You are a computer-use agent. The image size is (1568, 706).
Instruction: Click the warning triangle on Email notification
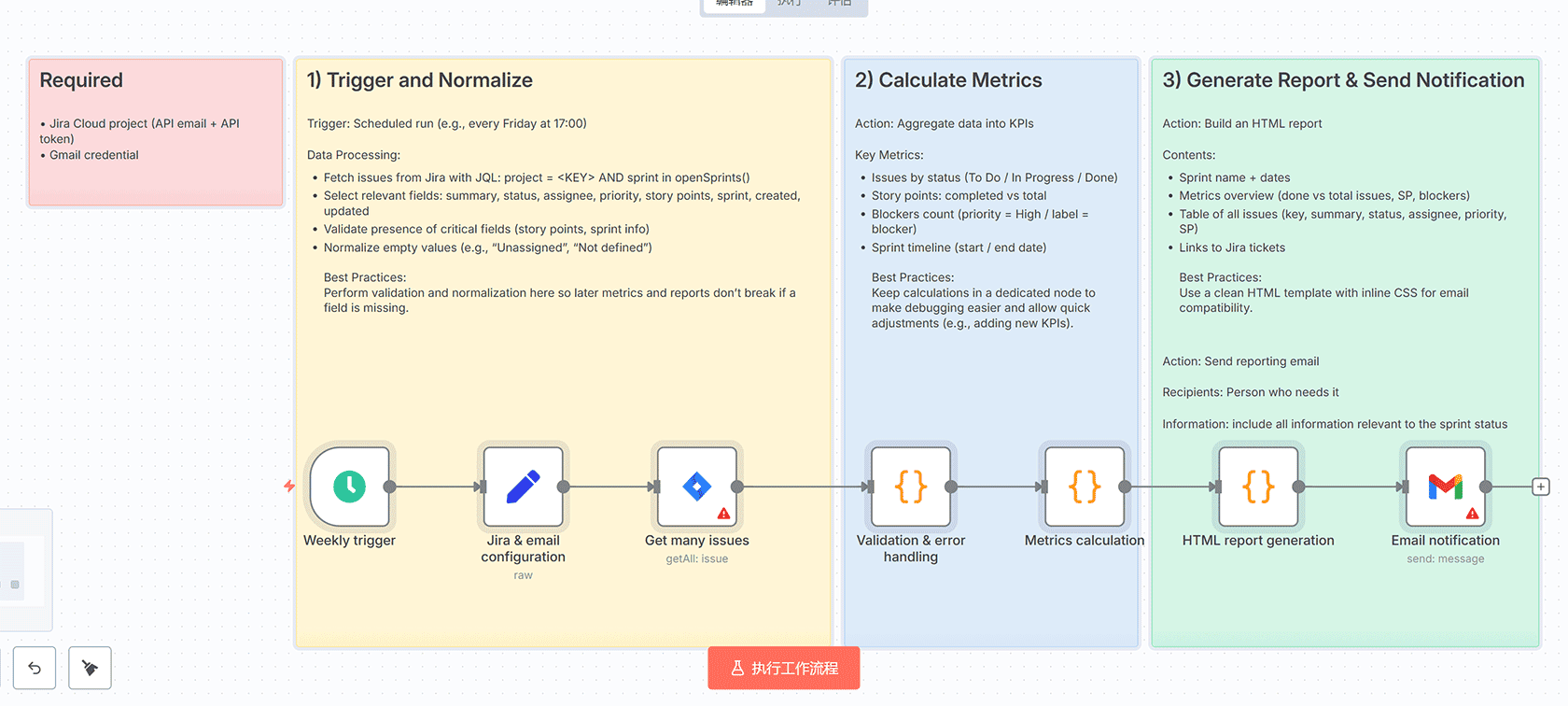pos(1473,513)
